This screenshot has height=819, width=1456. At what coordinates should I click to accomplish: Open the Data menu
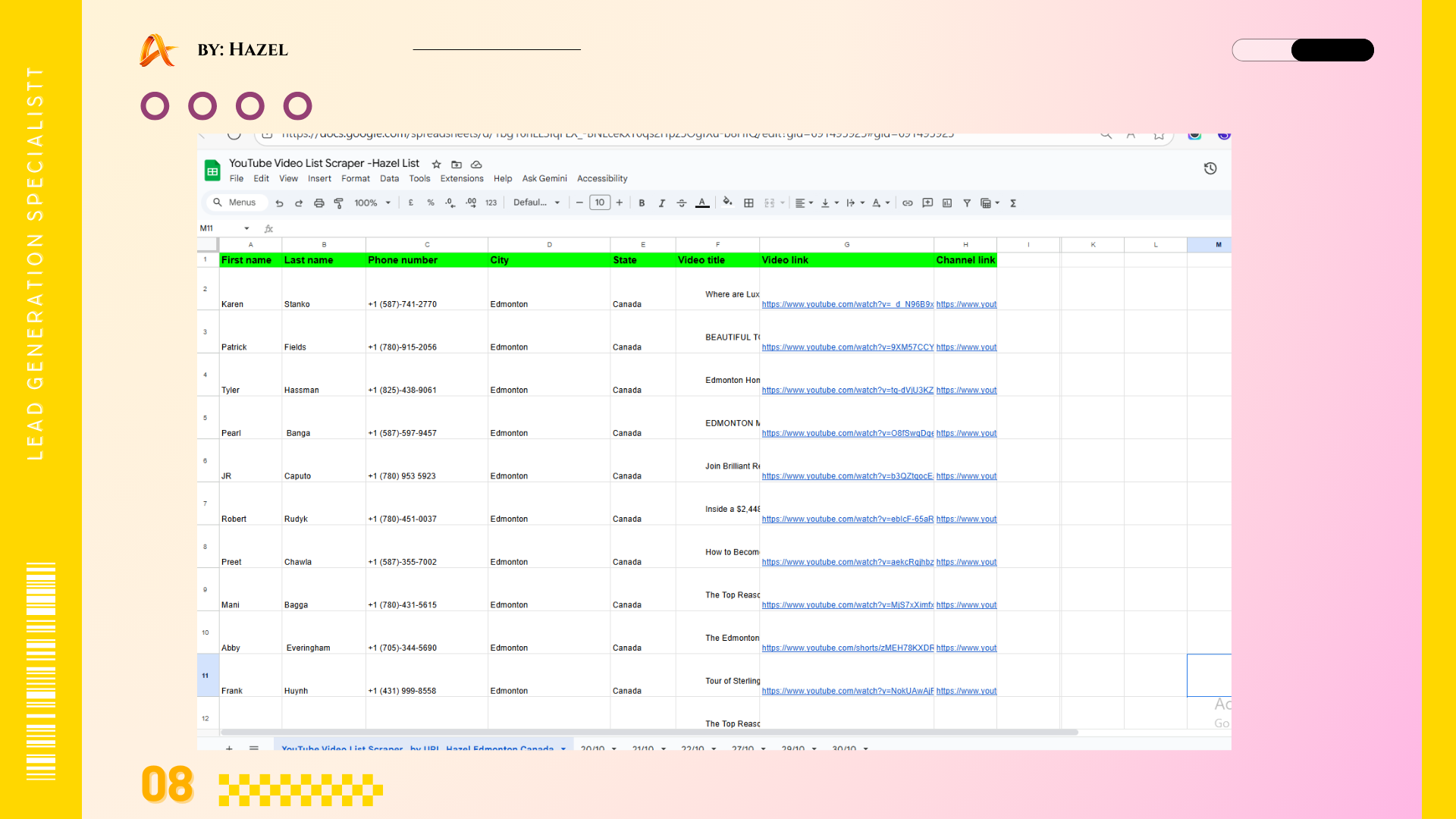pos(389,179)
